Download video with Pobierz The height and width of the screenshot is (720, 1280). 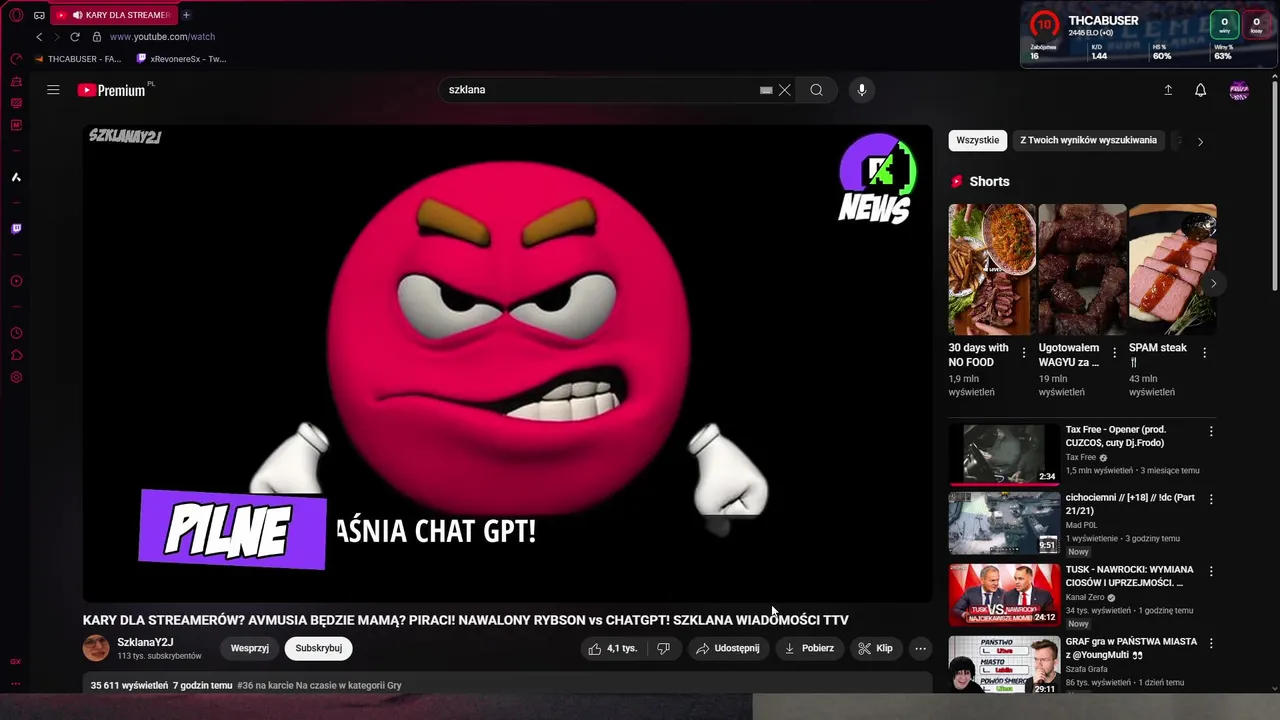tap(809, 648)
